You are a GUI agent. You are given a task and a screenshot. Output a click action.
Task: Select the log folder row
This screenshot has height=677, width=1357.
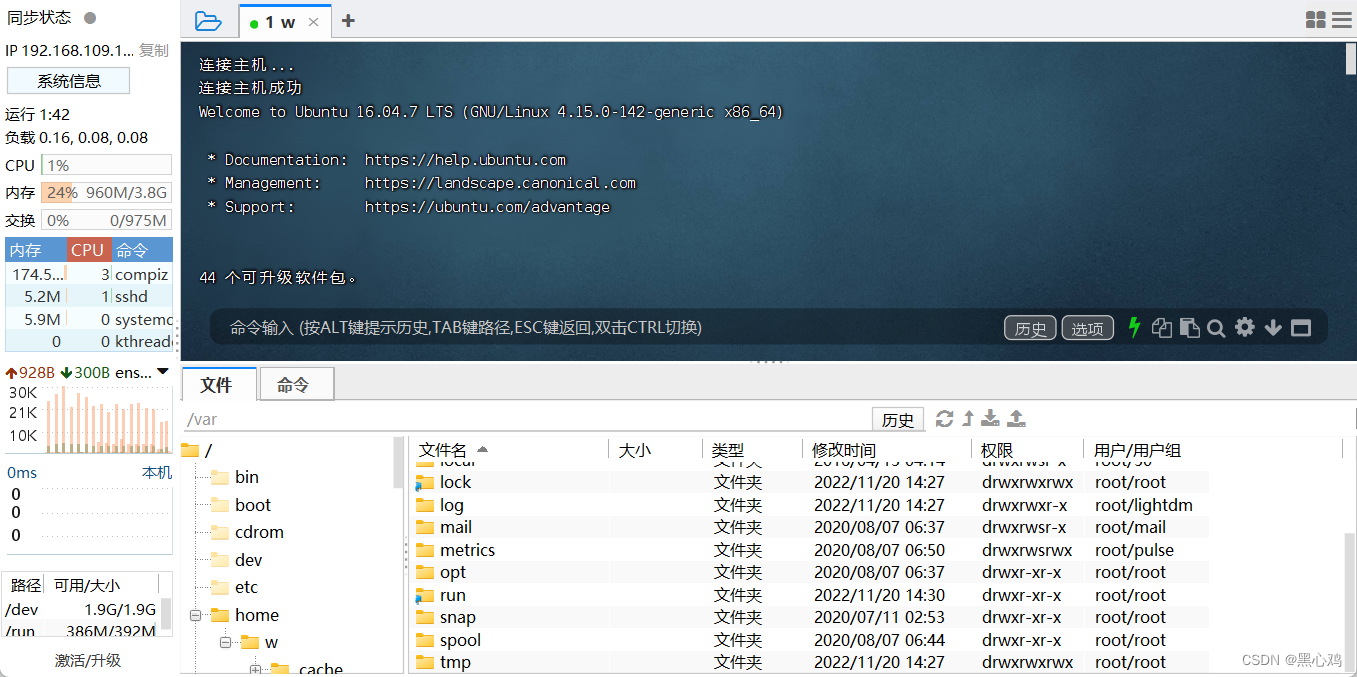[x=811, y=505]
